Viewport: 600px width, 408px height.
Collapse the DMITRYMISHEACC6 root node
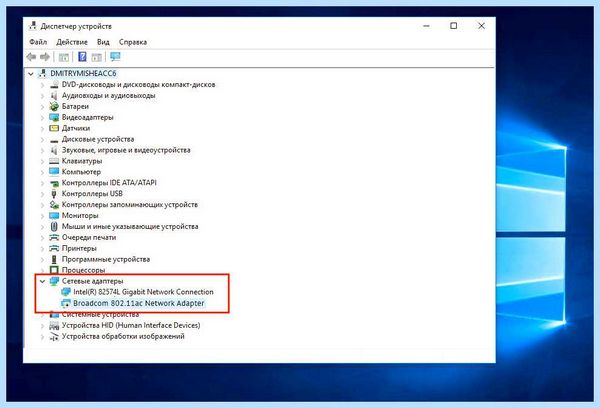pos(31,73)
